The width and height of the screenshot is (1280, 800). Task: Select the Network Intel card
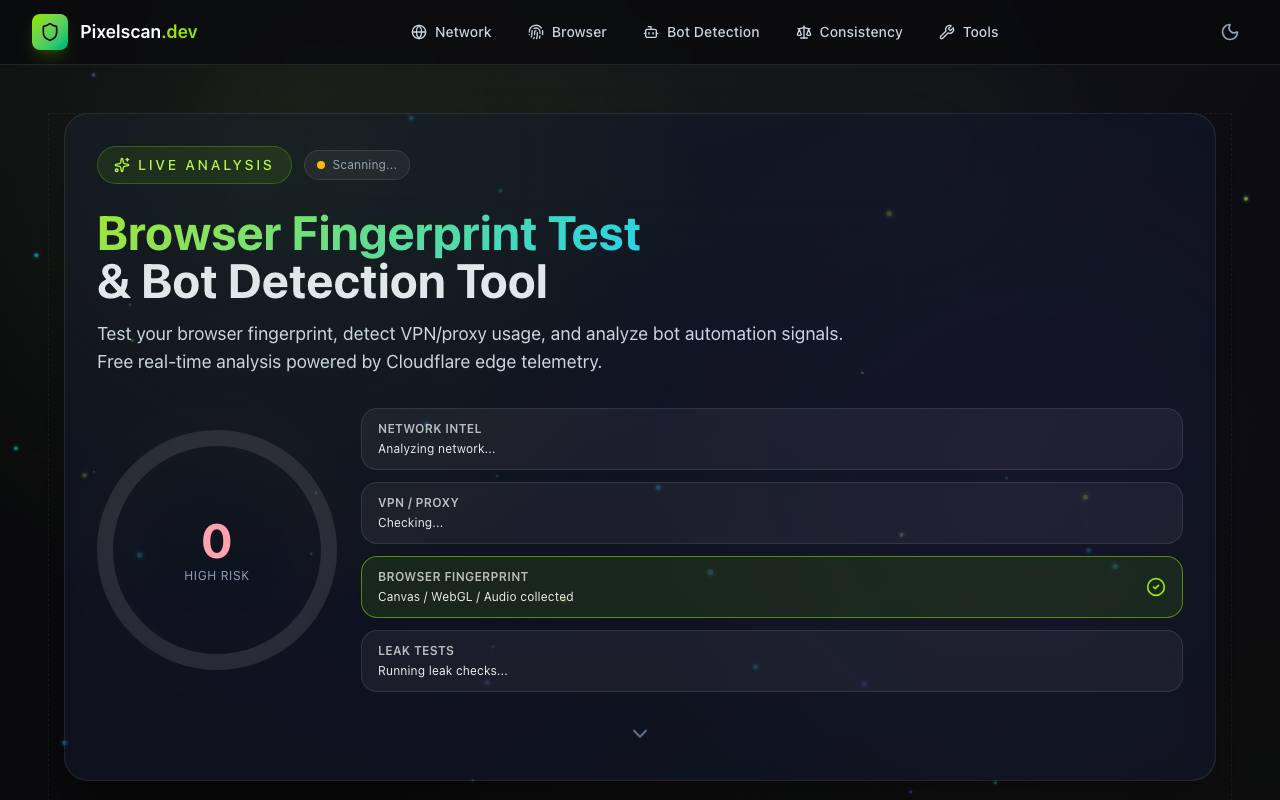click(x=772, y=439)
